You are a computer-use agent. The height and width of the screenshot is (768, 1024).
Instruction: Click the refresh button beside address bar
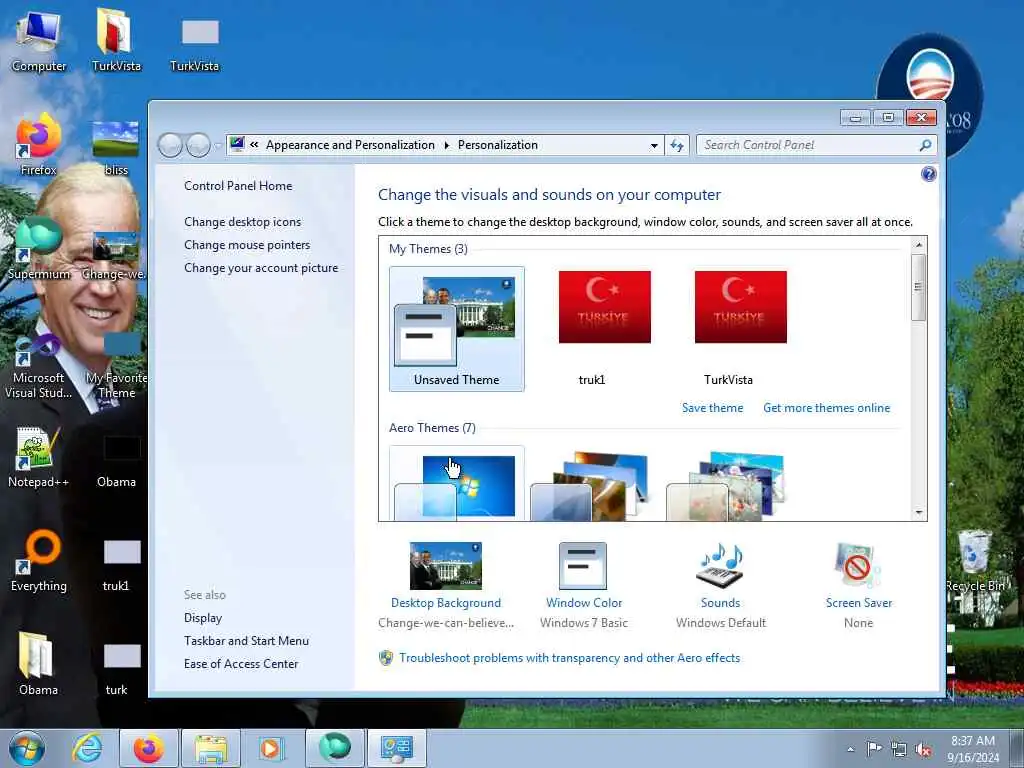[677, 145]
